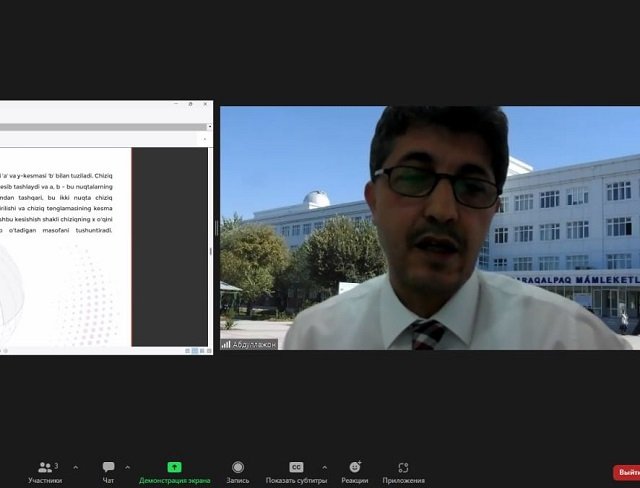
Task: Open the Participants panel (Участники)
Action: [45, 471]
